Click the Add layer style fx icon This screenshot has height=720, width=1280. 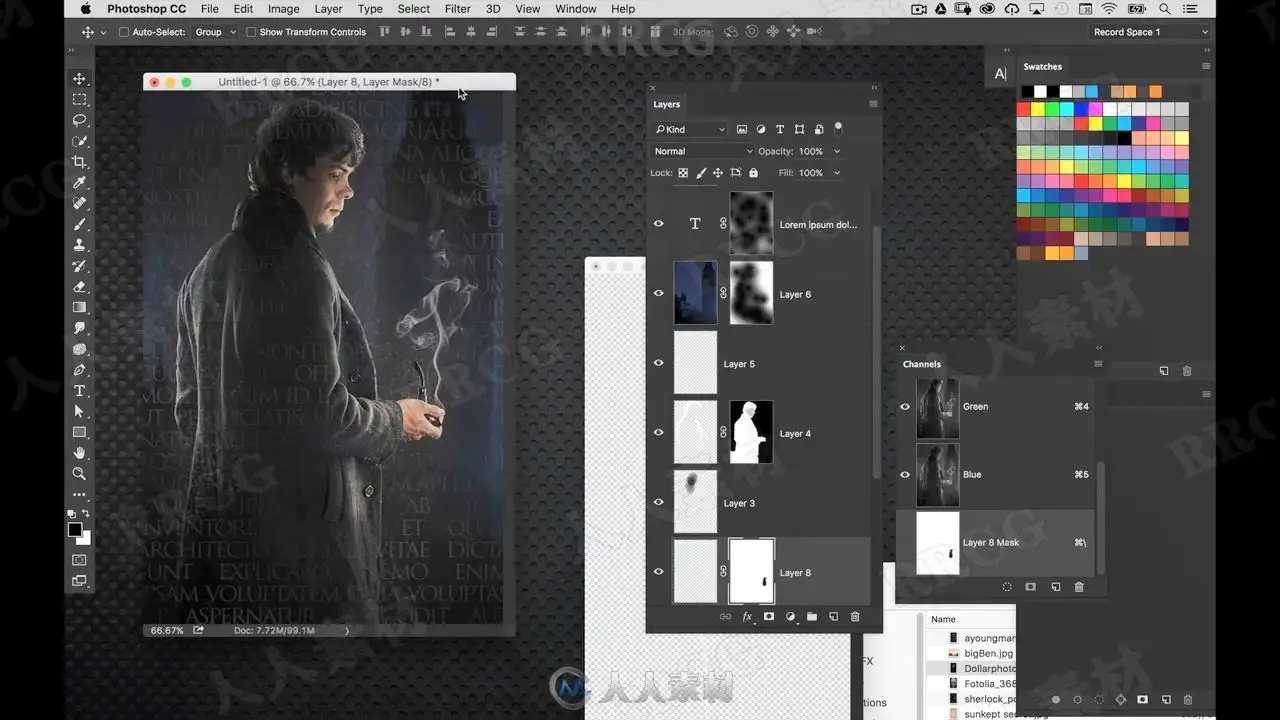(747, 617)
